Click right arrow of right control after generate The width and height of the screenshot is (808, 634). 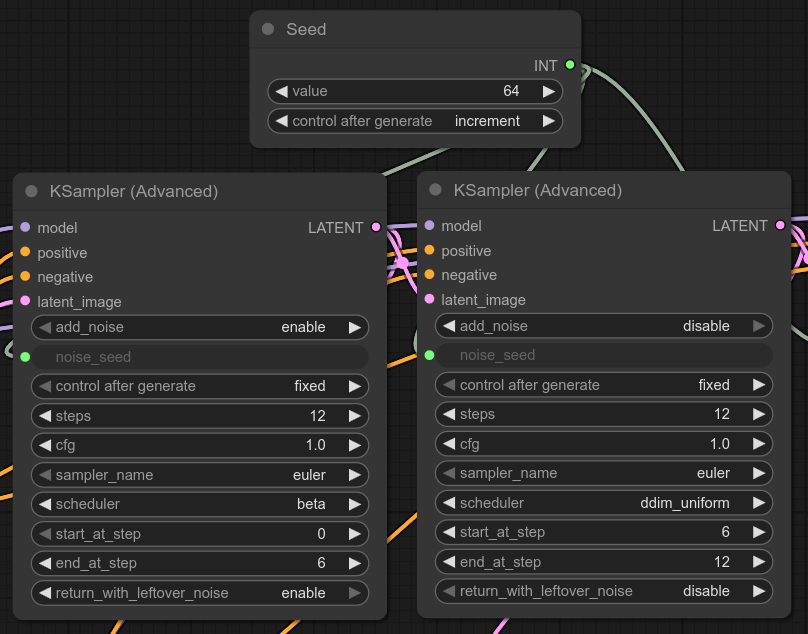click(x=759, y=385)
